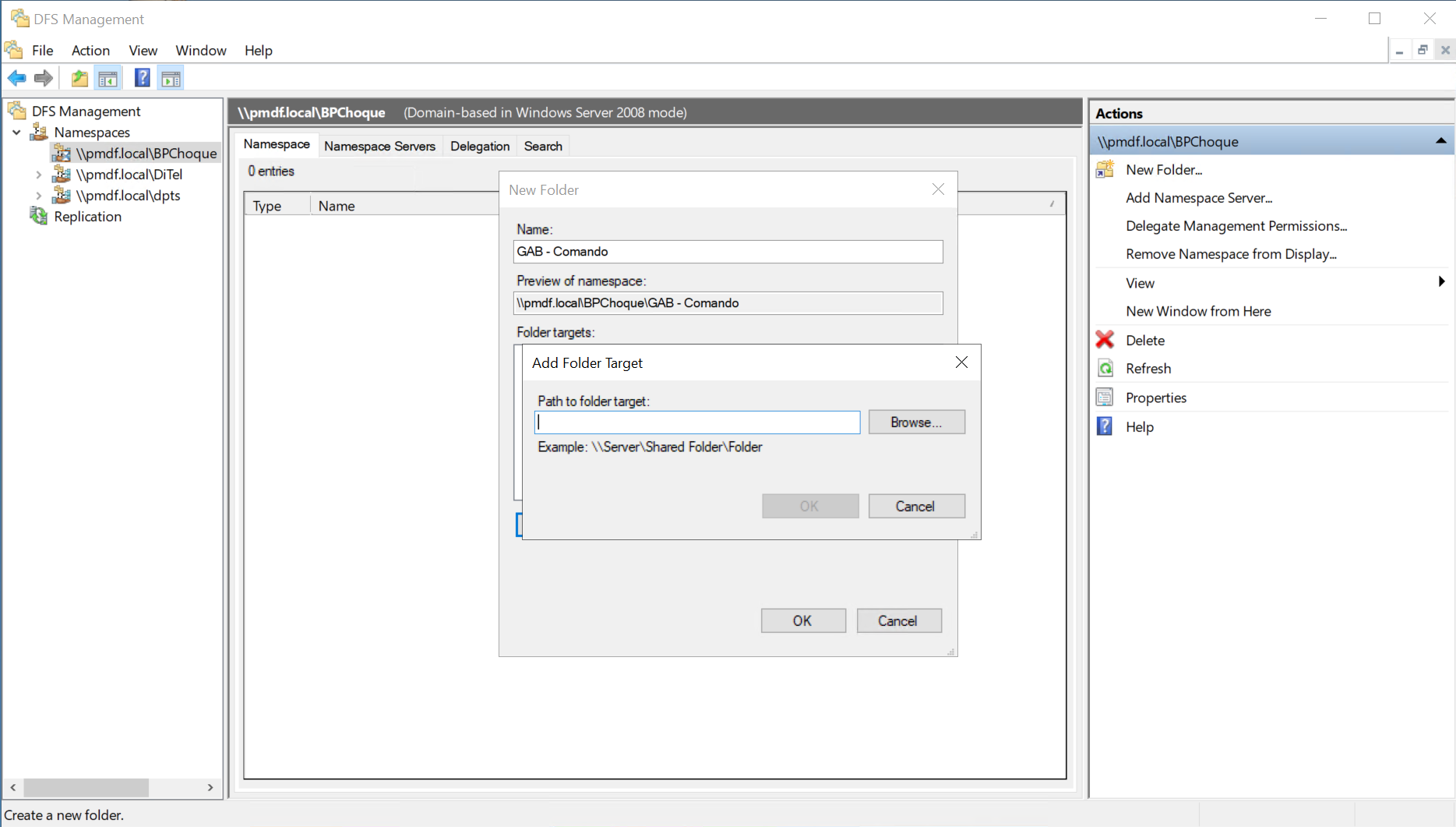The image size is (1456, 827).
Task: Cancel the Add Folder Target dialog
Action: tap(916, 506)
